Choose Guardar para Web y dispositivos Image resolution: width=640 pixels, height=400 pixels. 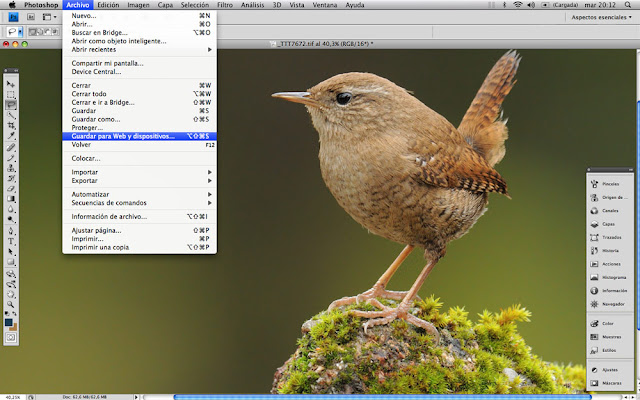tap(139, 136)
